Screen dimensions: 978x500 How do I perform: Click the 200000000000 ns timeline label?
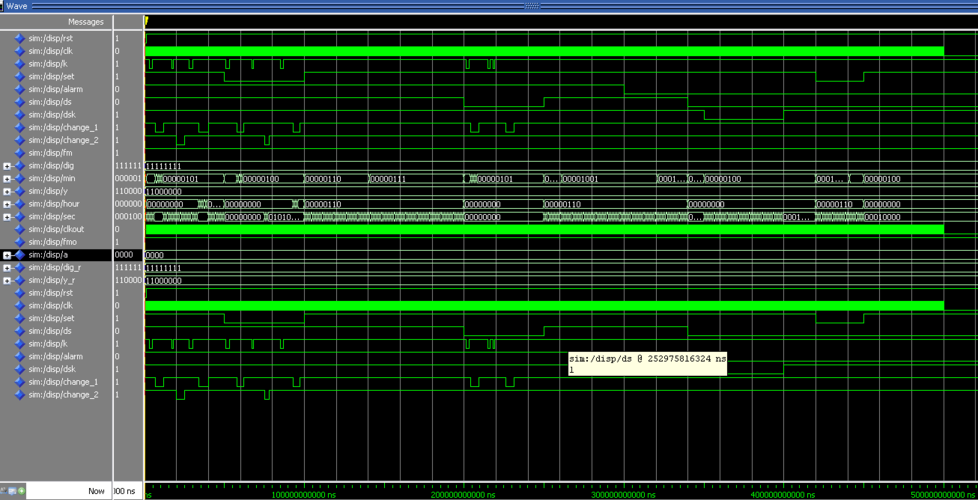463,494
